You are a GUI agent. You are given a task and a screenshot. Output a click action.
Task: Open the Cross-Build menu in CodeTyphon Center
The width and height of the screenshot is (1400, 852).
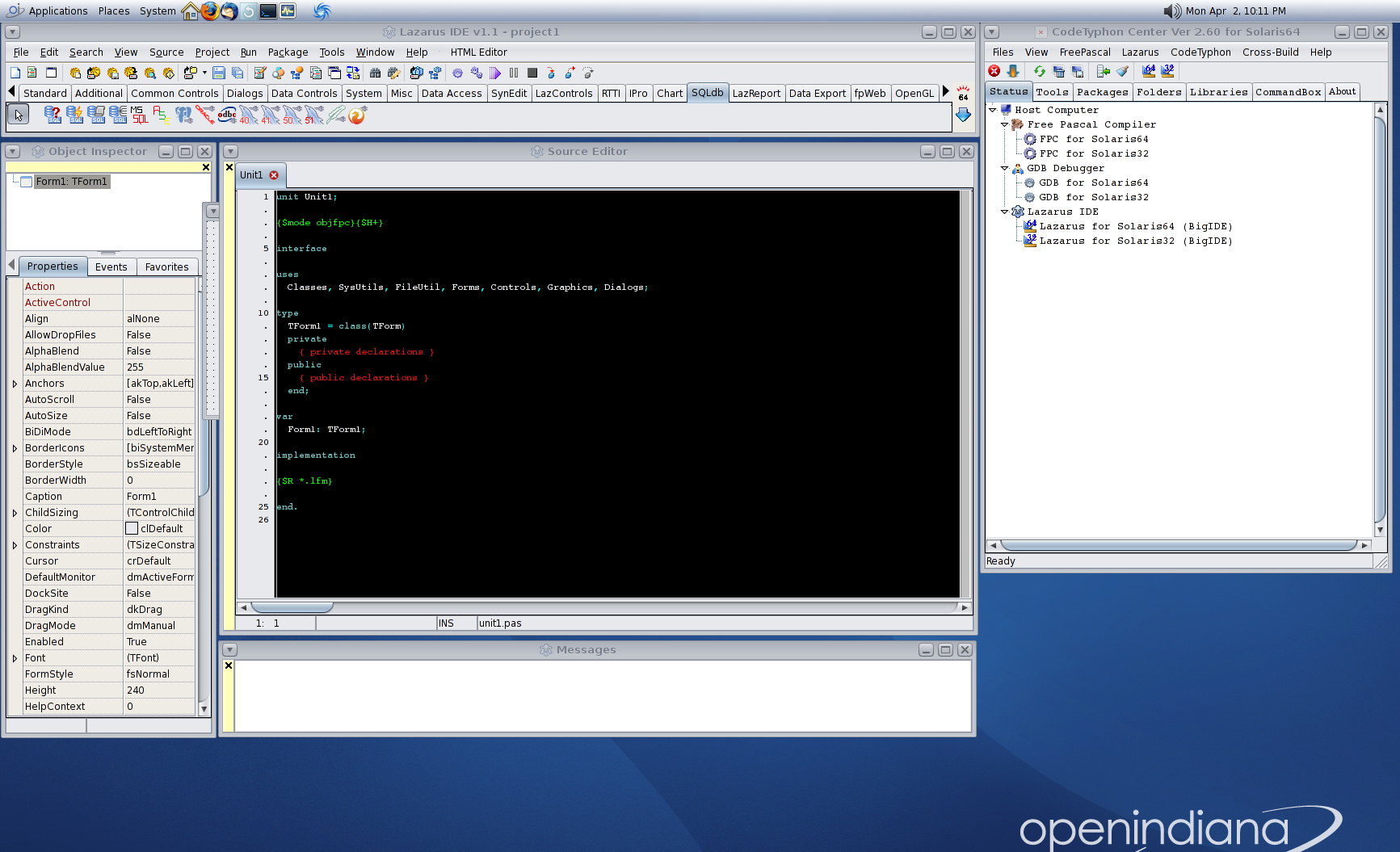click(x=1271, y=52)
